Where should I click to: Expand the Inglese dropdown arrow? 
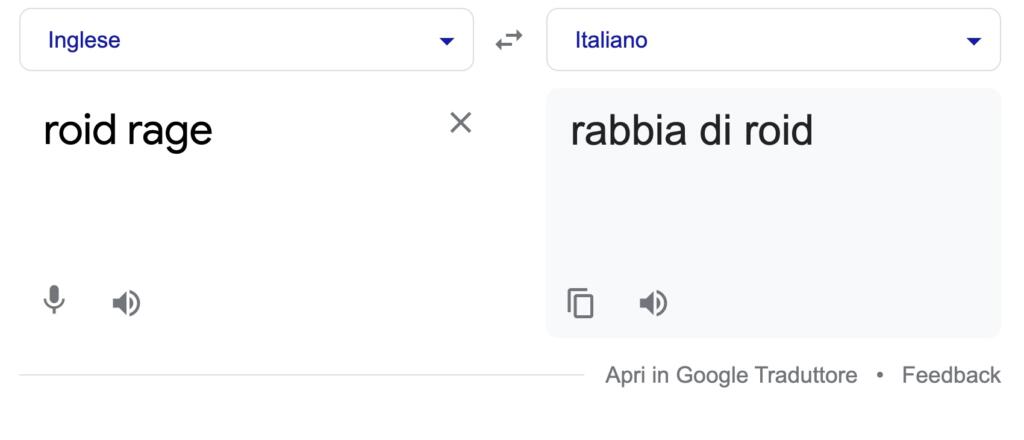[446, 41]
